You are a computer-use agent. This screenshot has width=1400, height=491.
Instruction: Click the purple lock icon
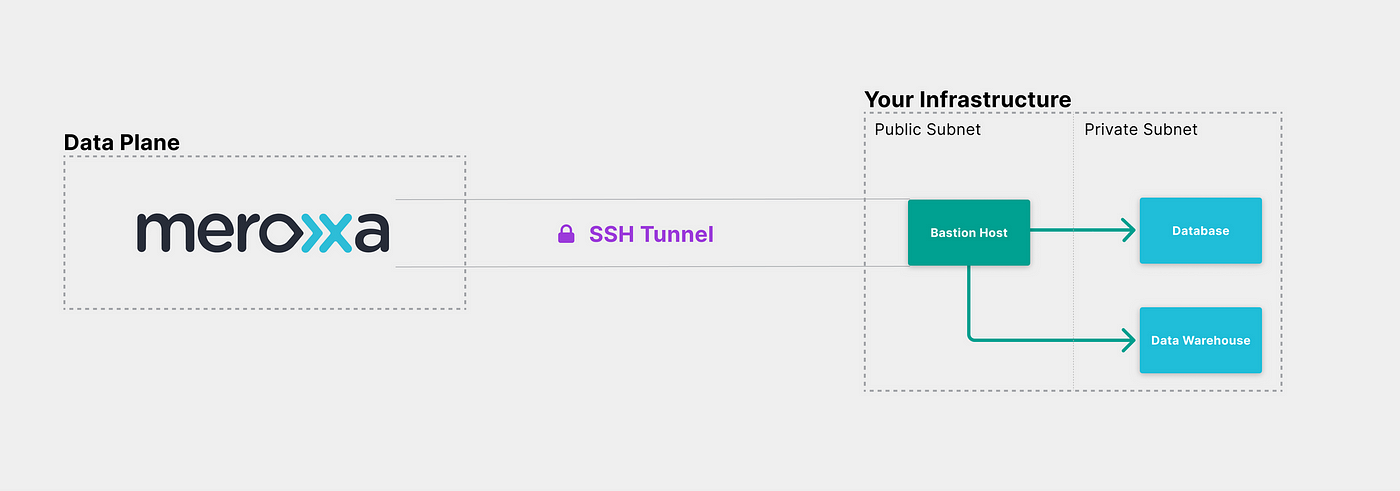566,235
